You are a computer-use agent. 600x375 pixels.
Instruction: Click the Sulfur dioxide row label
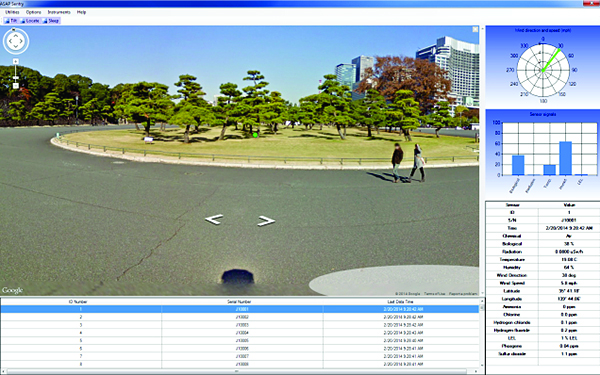click(512, 354)
